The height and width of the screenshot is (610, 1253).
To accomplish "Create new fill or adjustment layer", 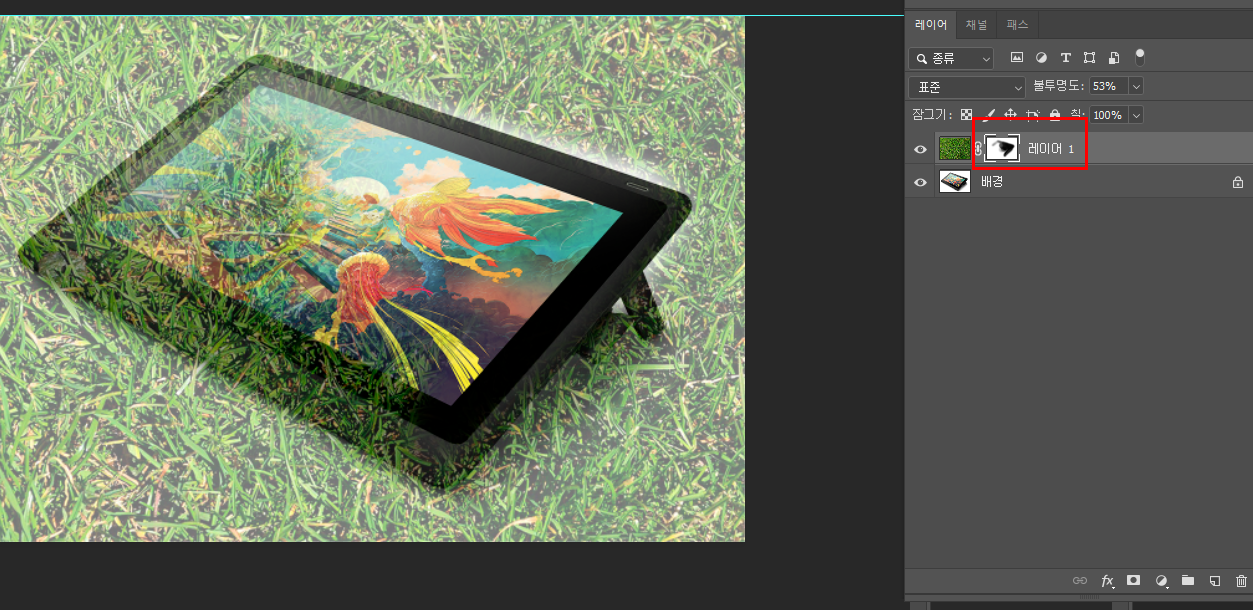I will click(x=1161, y=580).
